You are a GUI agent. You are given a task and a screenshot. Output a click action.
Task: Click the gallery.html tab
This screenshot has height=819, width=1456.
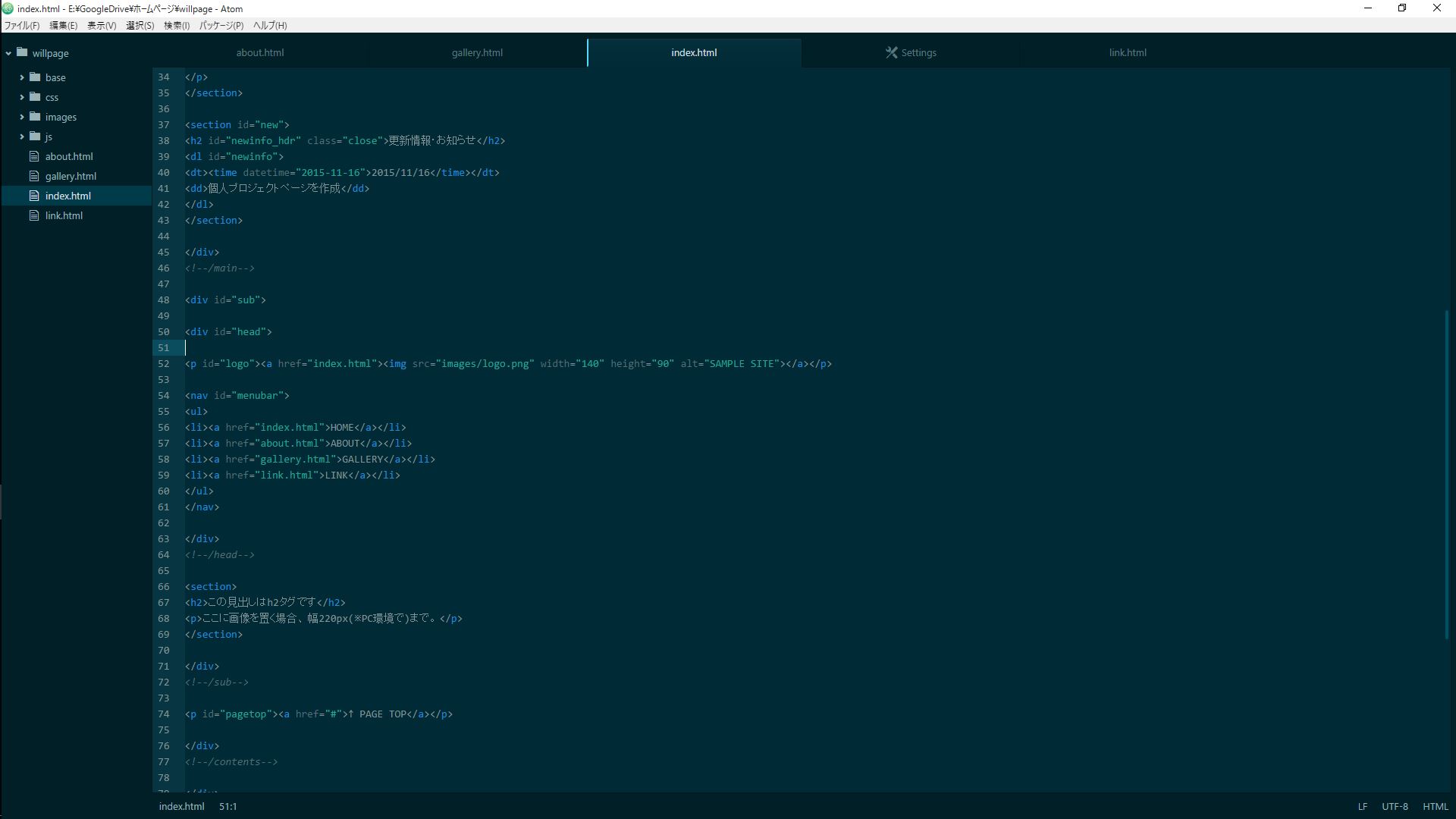tap(477, 52)
